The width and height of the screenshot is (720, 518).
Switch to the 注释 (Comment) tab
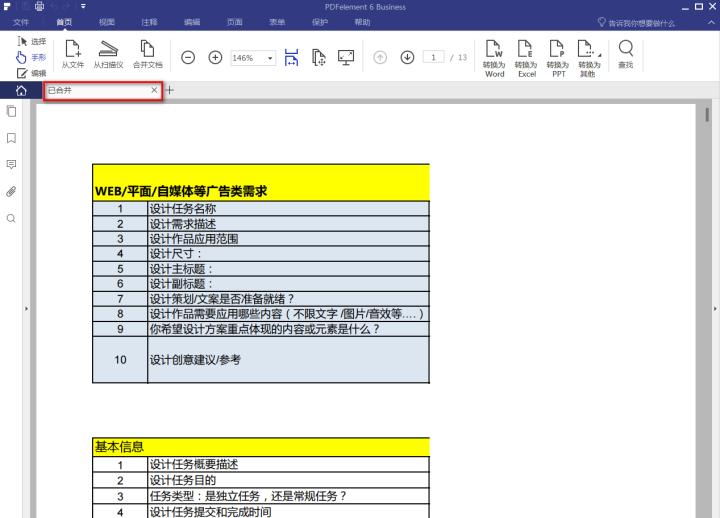149,22
